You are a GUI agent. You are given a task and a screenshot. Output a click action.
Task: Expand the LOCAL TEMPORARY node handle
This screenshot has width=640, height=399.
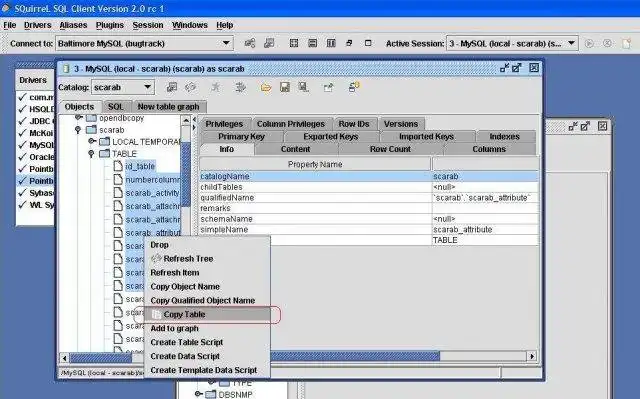(x=92, y=141)
